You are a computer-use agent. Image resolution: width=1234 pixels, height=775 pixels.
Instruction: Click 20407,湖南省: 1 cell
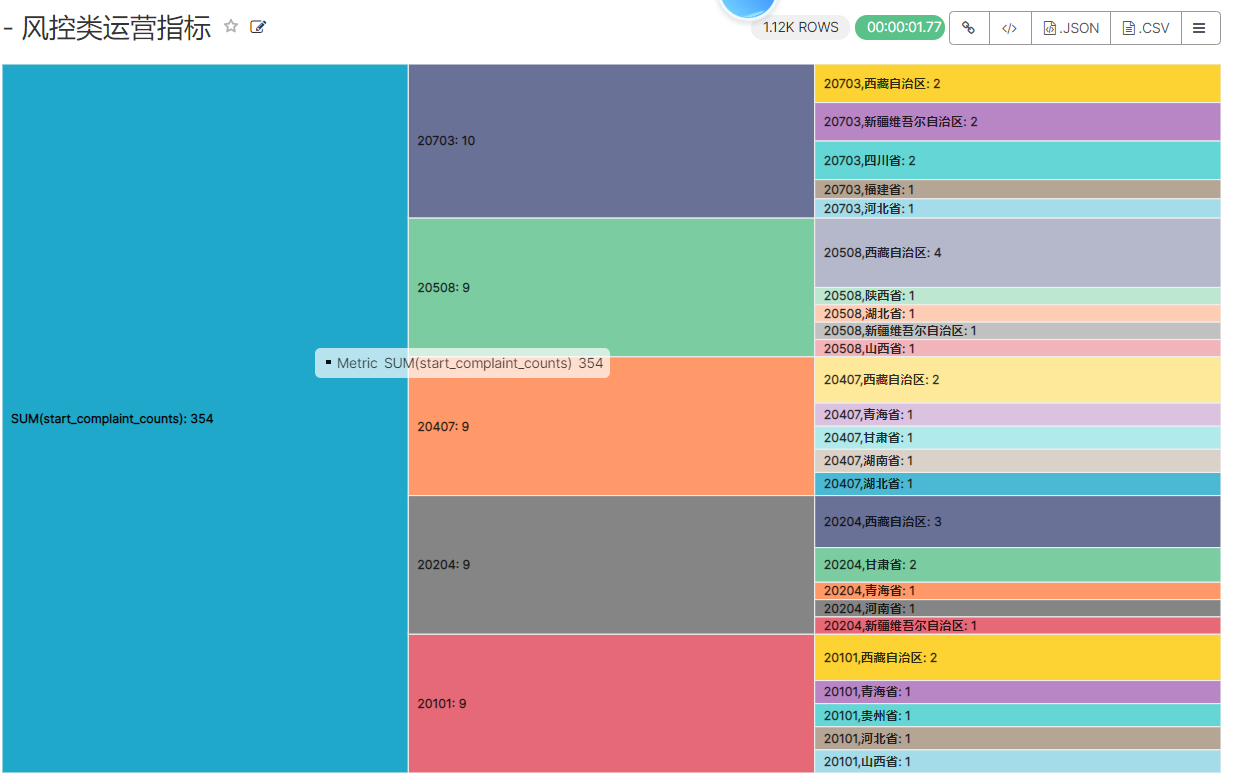click(x=1018, y=461)
